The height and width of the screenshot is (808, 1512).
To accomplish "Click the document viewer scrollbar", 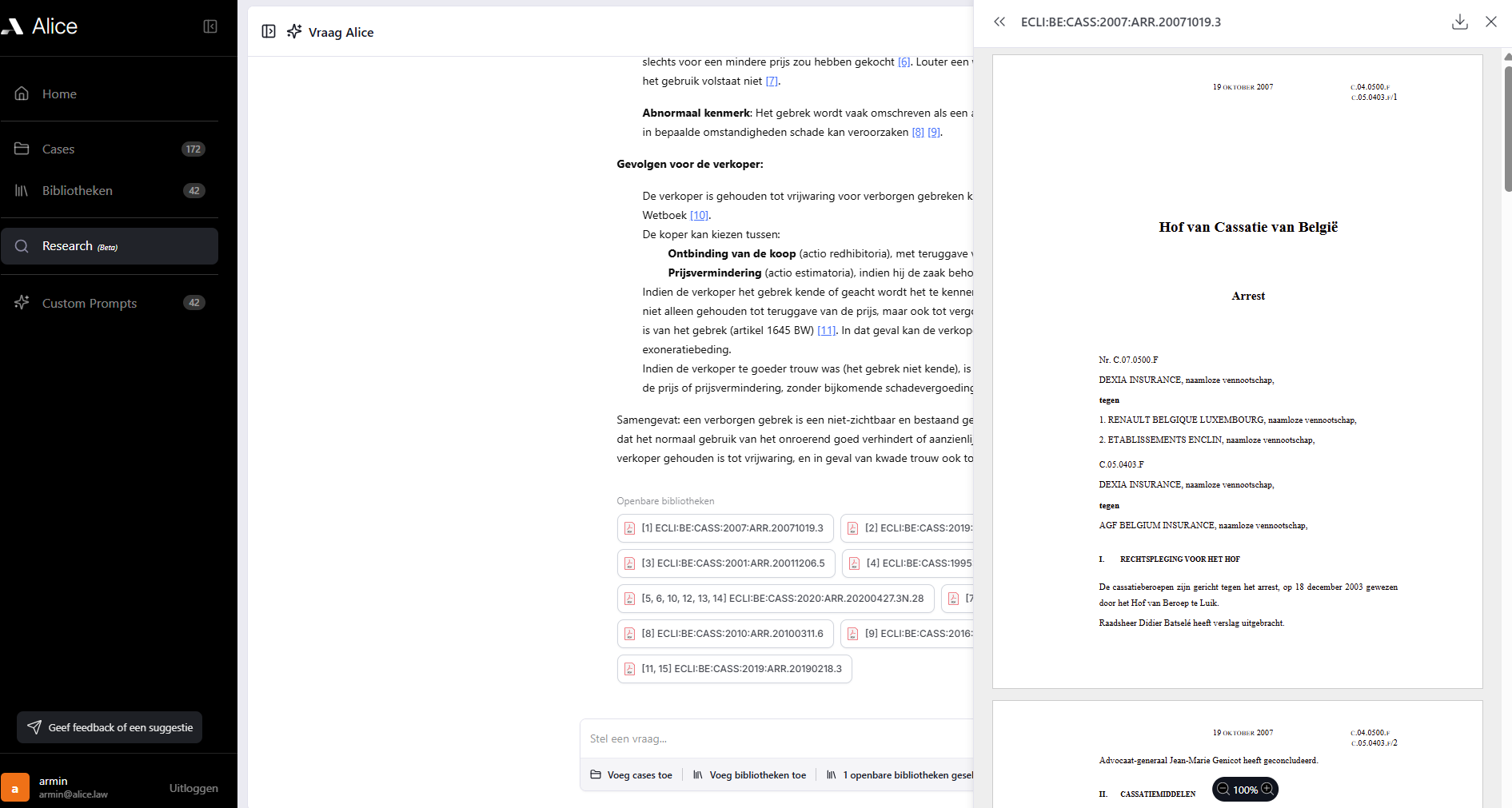I will (x=1508, y=128).
